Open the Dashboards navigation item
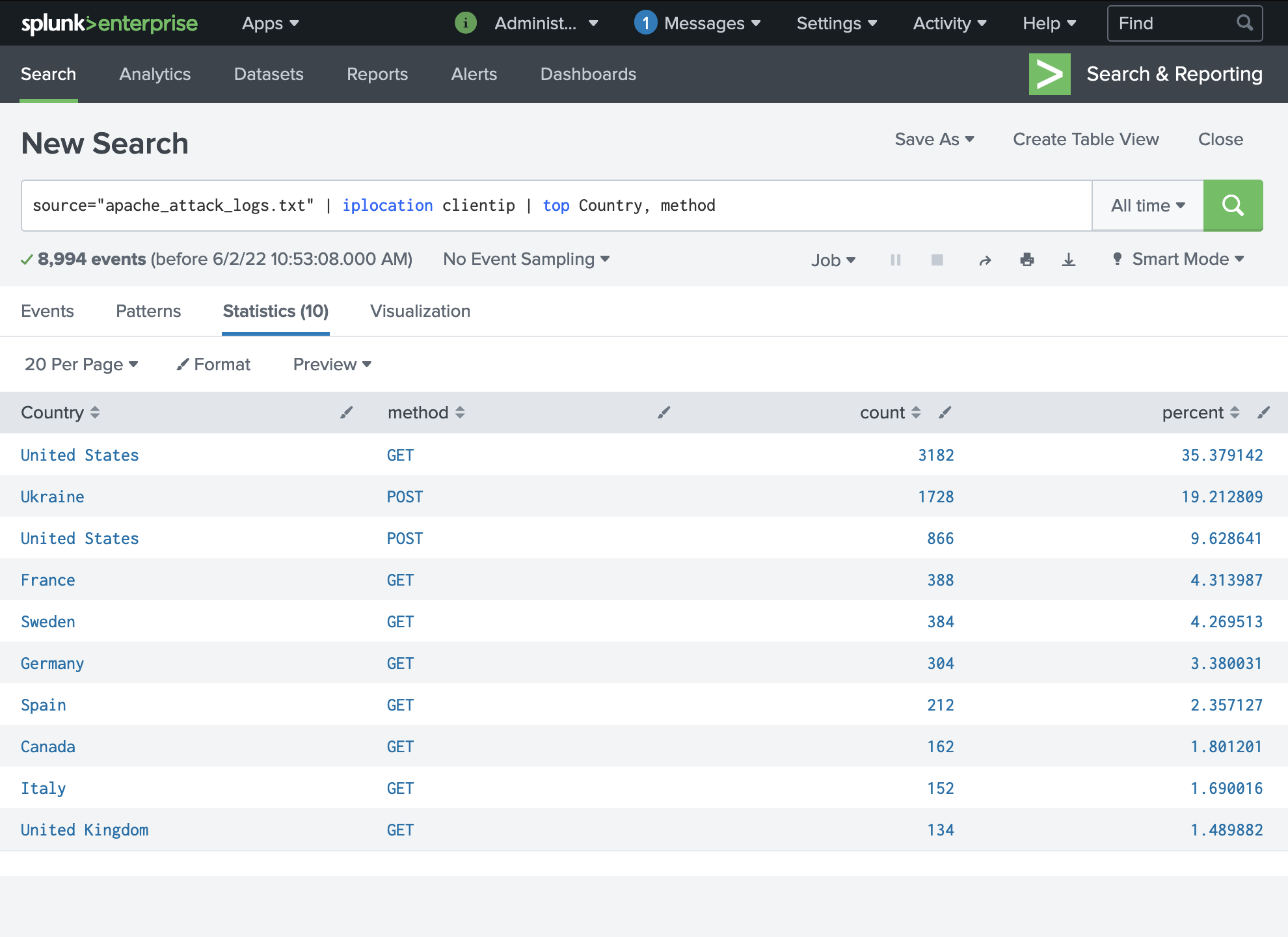Screen dimensions: 1288x937 point(588,74)
